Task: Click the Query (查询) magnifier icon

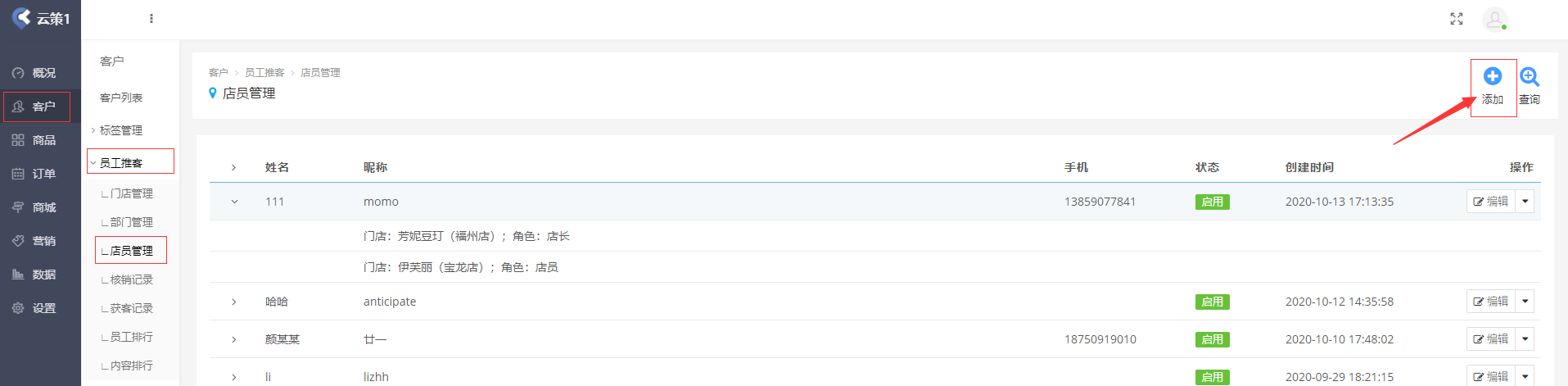Action: 1529,77
